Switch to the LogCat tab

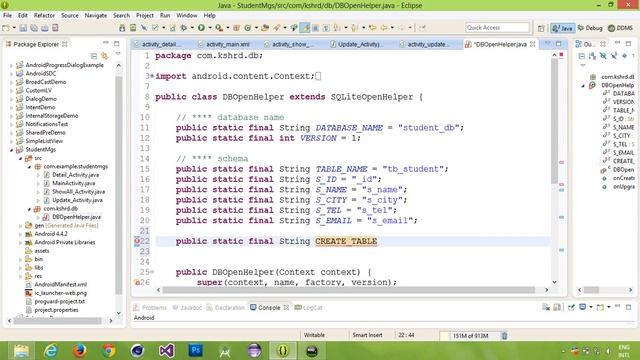click(x=309, y=307)
